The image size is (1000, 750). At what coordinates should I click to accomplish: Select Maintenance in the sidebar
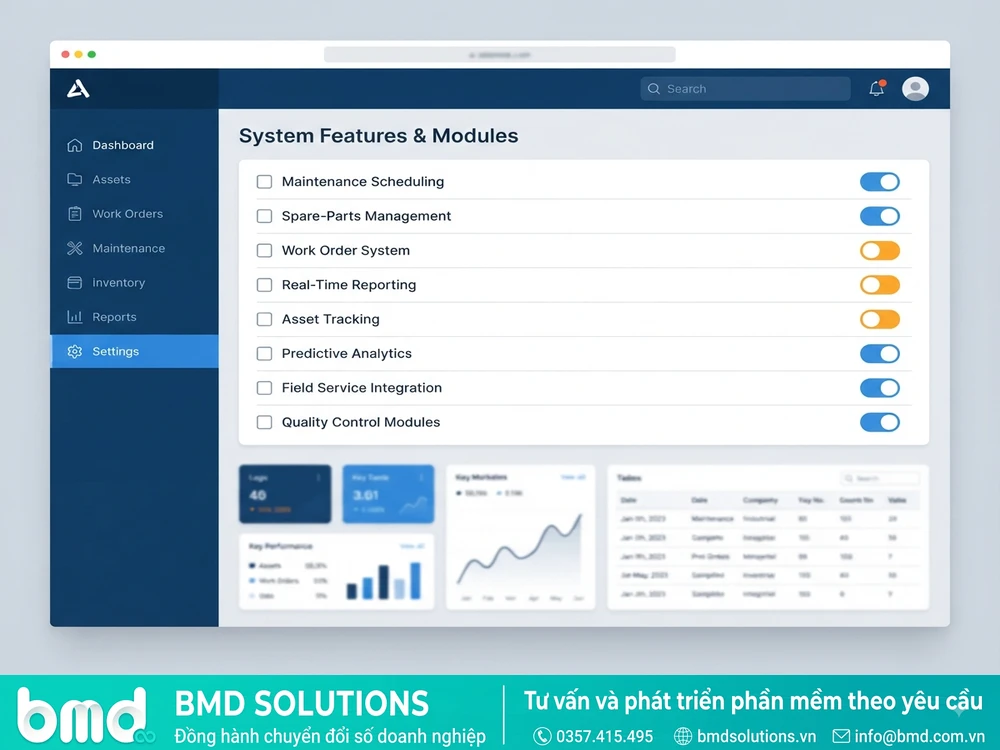tap(134, 248)
